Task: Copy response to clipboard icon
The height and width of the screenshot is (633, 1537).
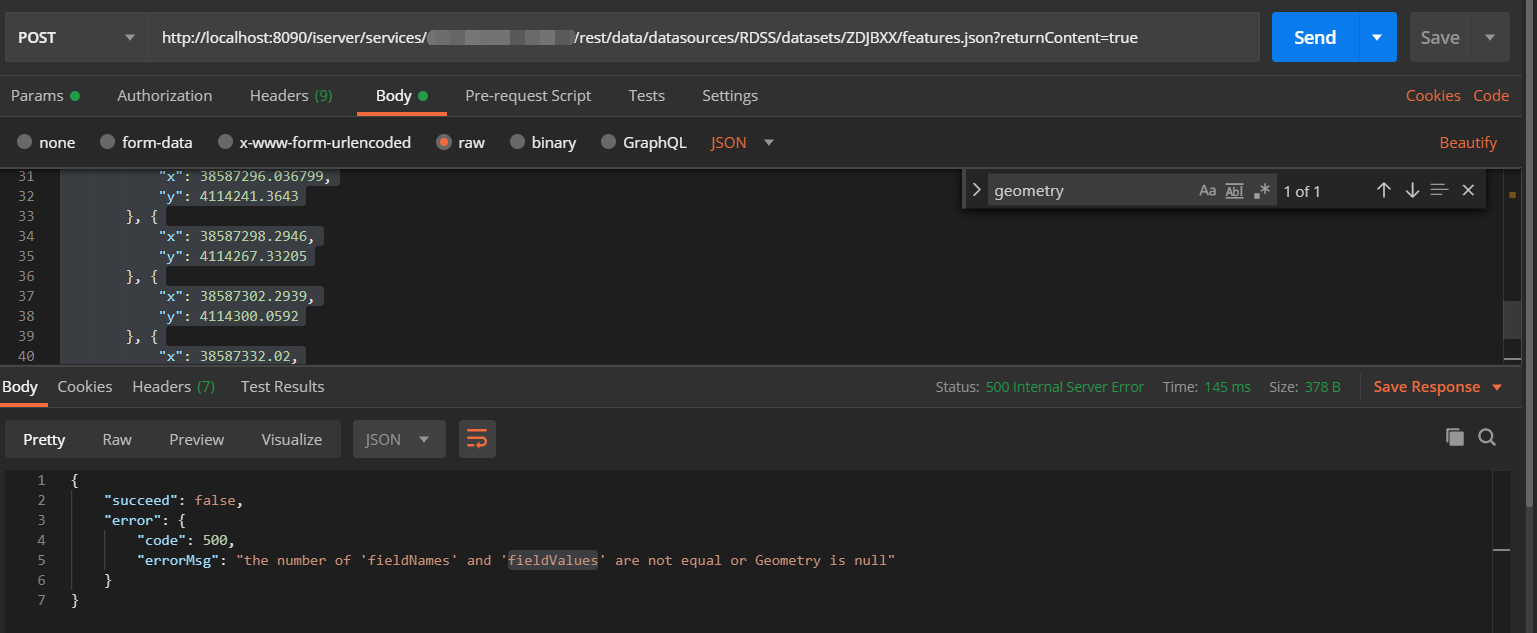Action: click(x=1455, y=437)
